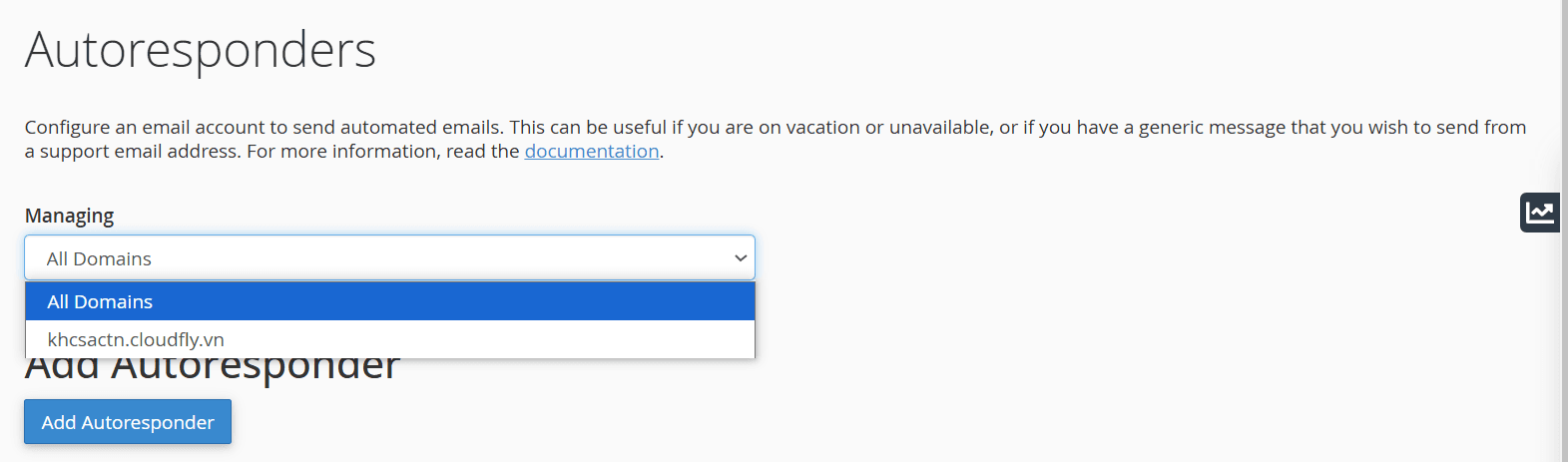This screenshot has height=462, width=1568.
Task: Click blank area right of Add Autoresponder button
Action: tap(699, 422)
